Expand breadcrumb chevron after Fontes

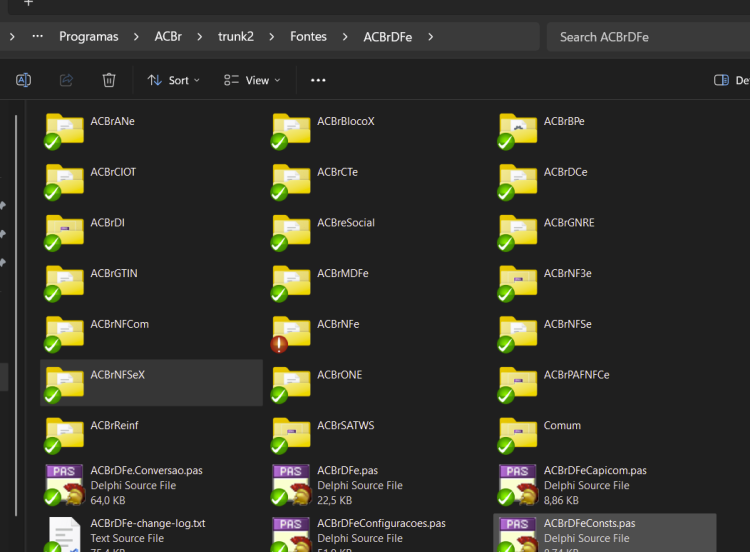[x=345, y=37]
